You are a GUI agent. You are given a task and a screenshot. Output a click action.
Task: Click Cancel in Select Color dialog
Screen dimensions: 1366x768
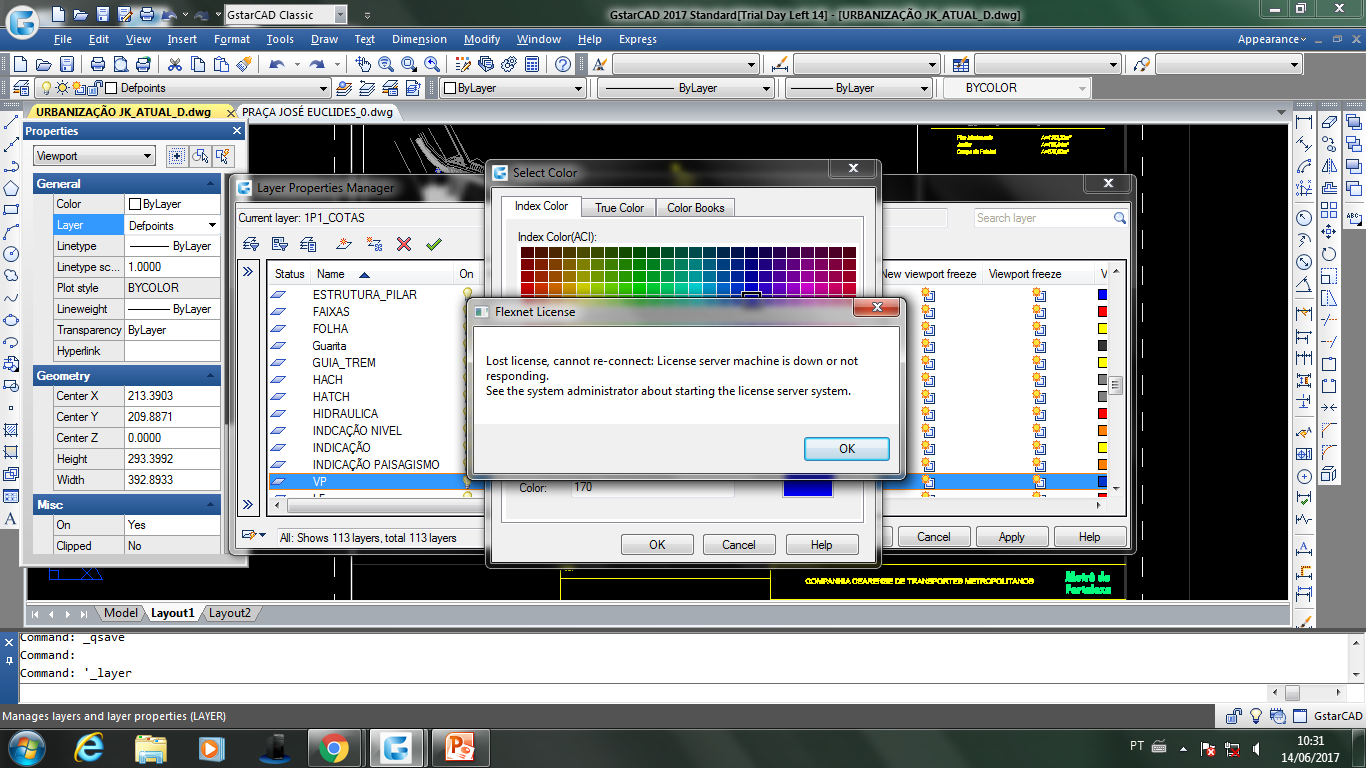tap(739, 544)
